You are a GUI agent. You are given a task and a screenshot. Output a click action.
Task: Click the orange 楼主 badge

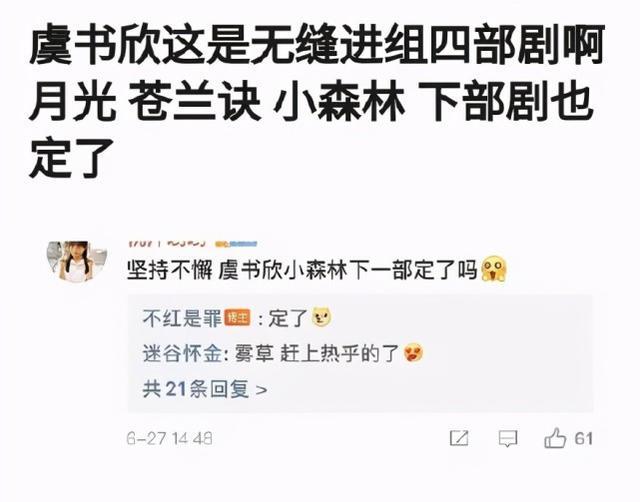238,317
